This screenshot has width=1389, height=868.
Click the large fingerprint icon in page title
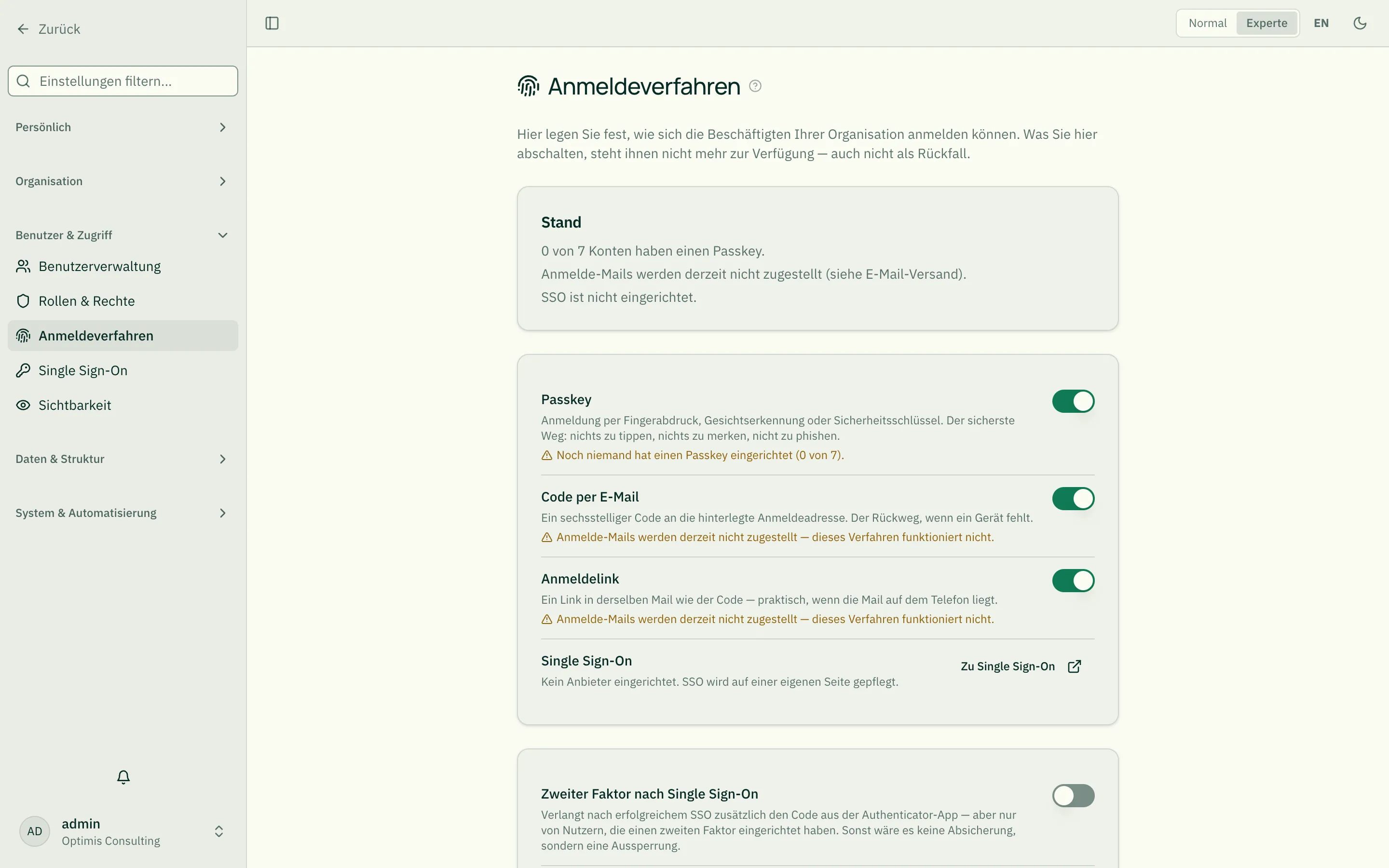point(528,86)
